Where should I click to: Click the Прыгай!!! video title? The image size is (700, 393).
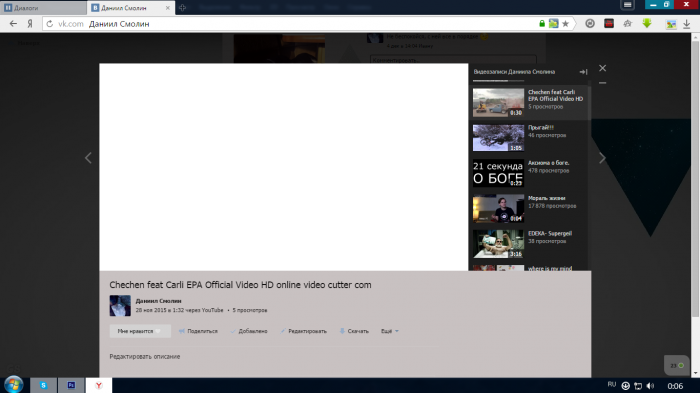point(541,128)
